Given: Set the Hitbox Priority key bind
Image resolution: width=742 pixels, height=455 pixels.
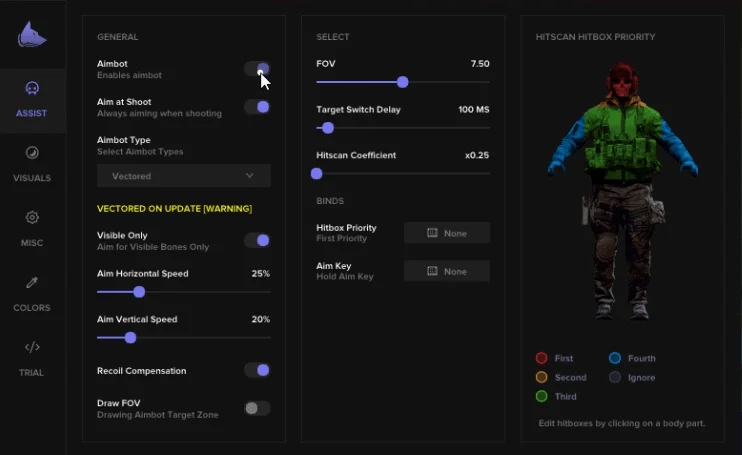Looking at the screenshot, I should [x=447, y=233].
